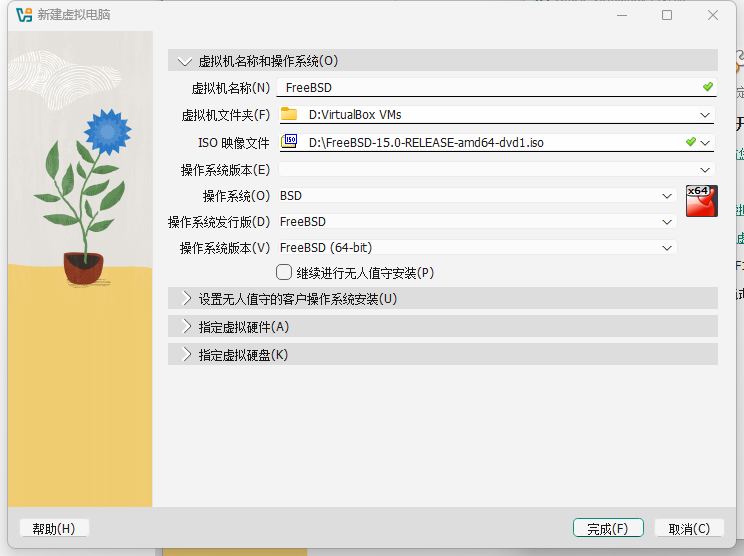Click the 取消(C) button
This screenshot has width=744, height=556.
point(689,528)
